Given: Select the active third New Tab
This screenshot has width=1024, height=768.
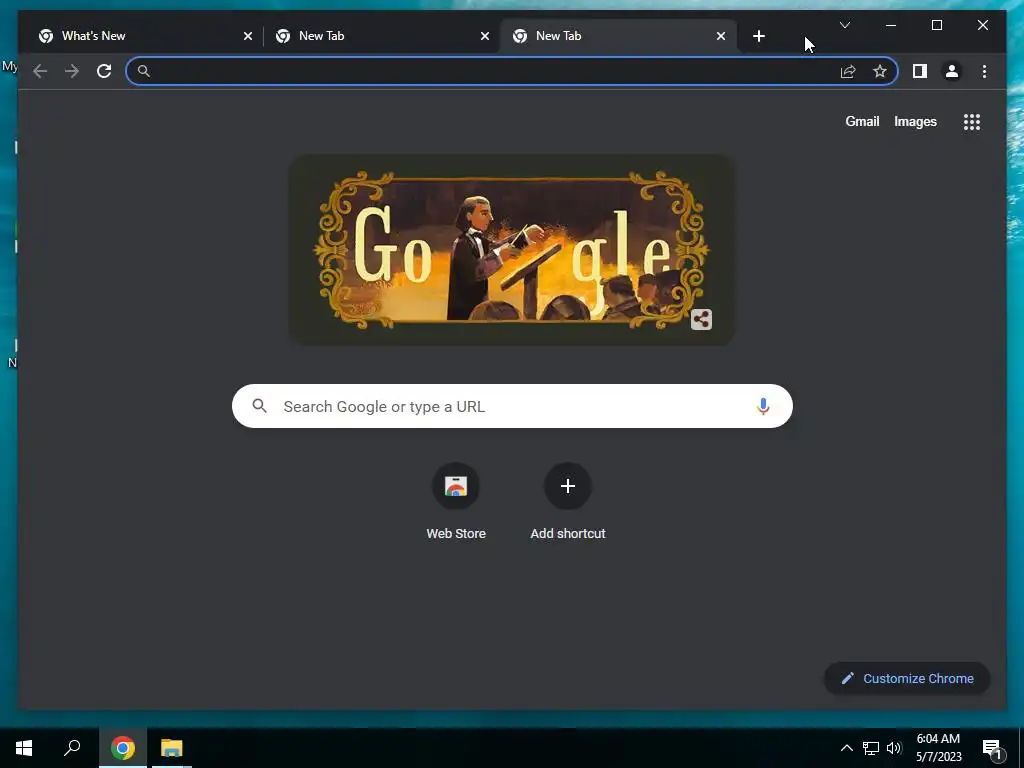Looking at the screenshot, I should [618, 36].
